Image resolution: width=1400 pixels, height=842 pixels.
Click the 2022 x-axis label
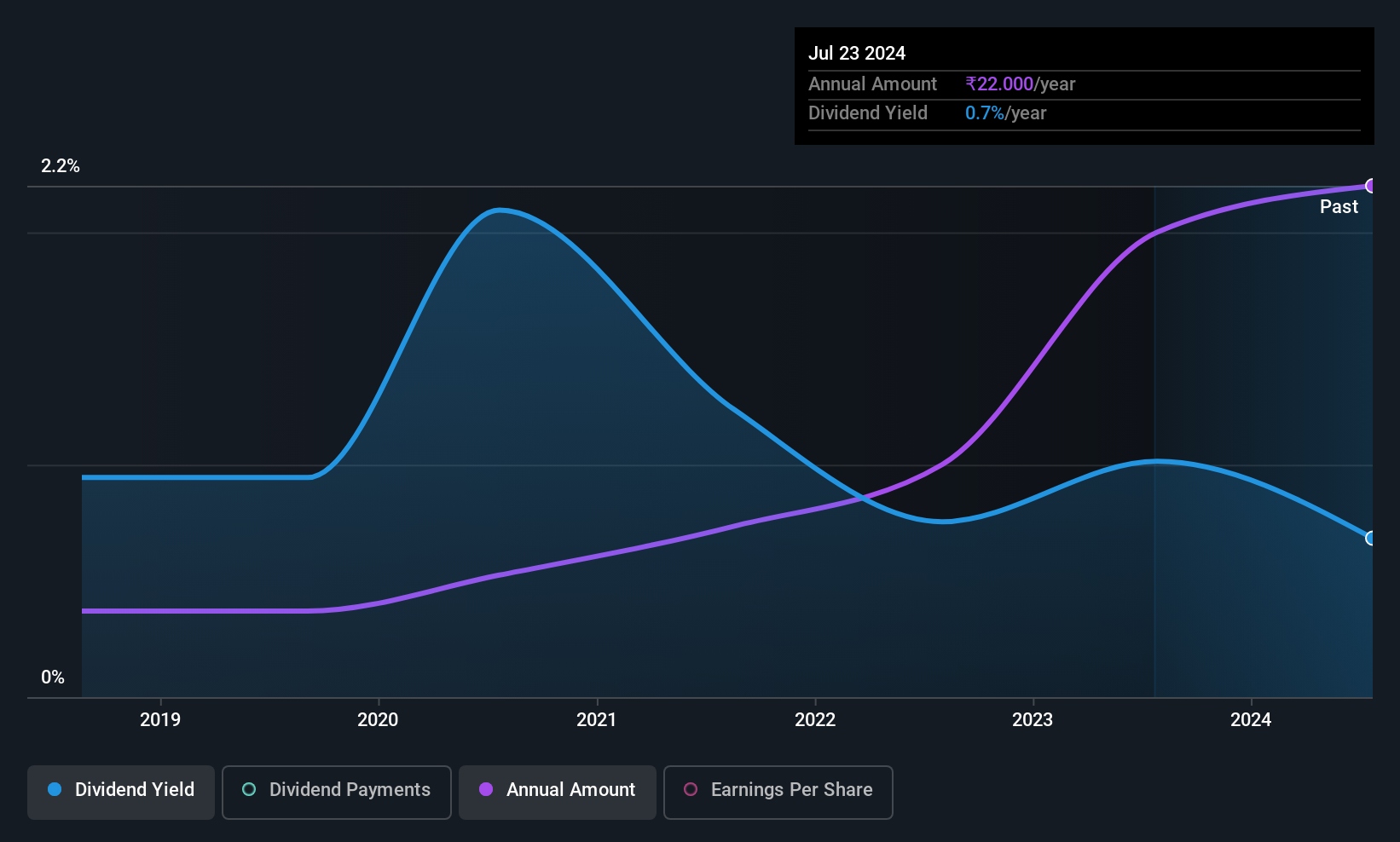tap(815, 720)
